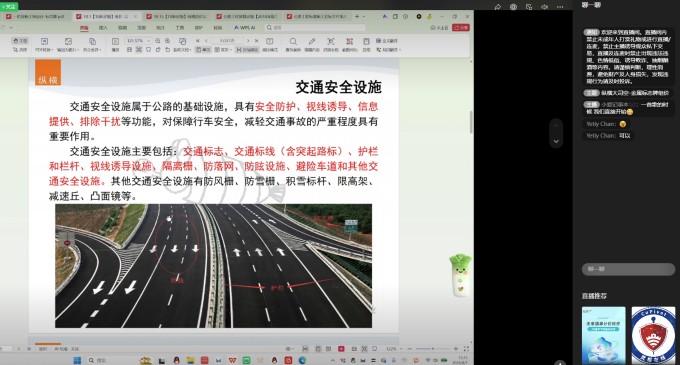Click the zoom out magnifier icon
This screenshot has width=680, height=365.
[x=158, y=41]
